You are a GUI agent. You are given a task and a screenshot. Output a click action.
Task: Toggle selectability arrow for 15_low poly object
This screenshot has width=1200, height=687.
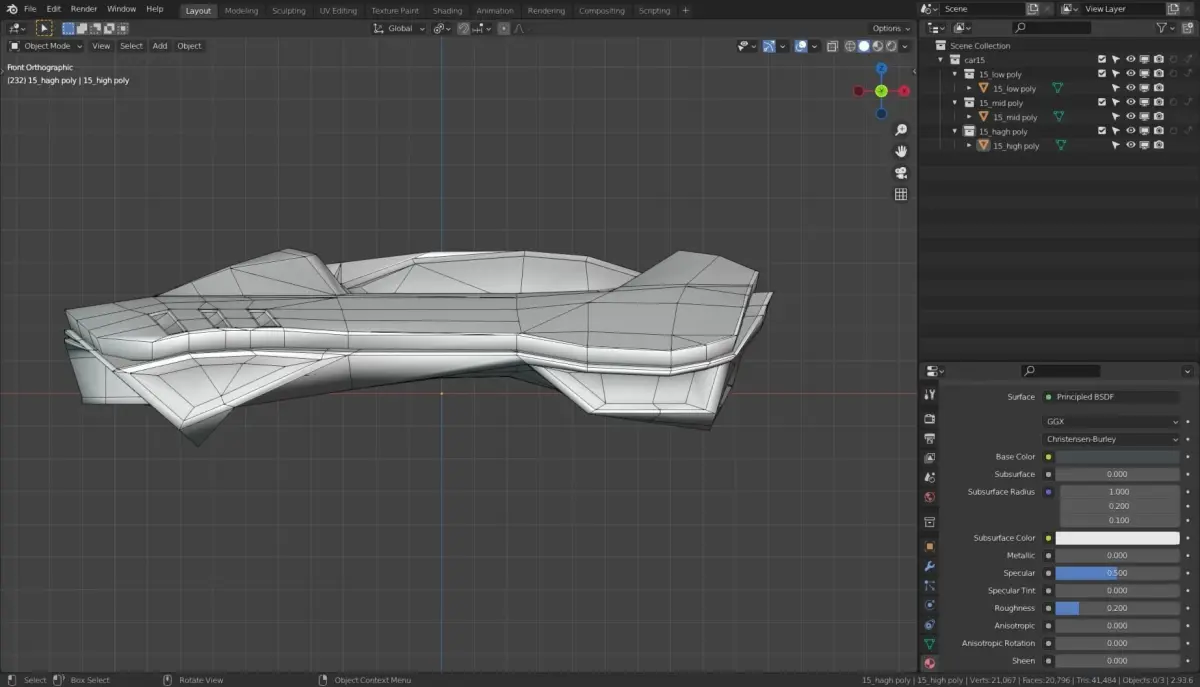tap(1116, 88)
